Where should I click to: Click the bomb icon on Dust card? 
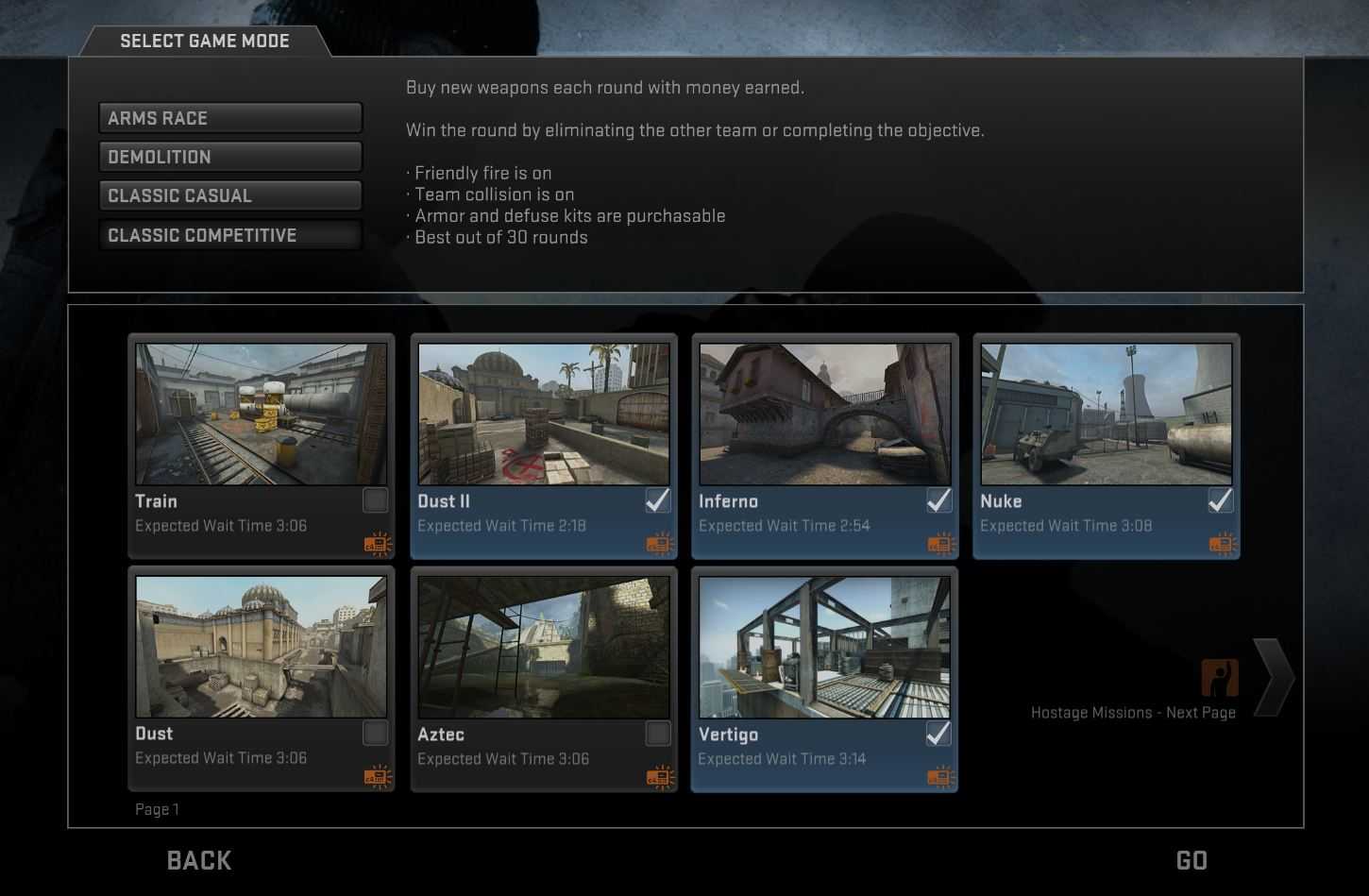[x=378, y=776]
